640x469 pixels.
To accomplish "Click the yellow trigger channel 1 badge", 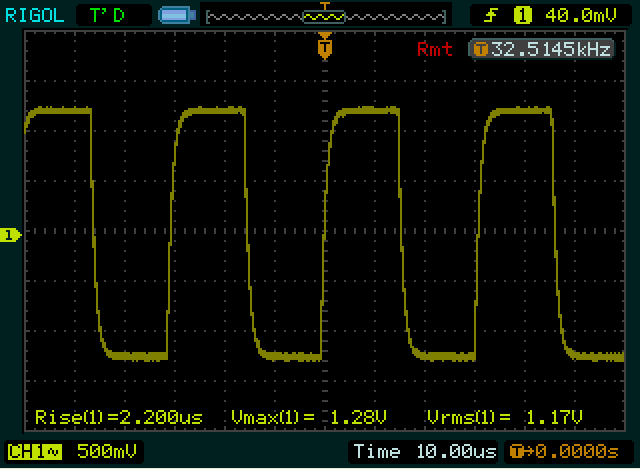I will click(522, 16).
